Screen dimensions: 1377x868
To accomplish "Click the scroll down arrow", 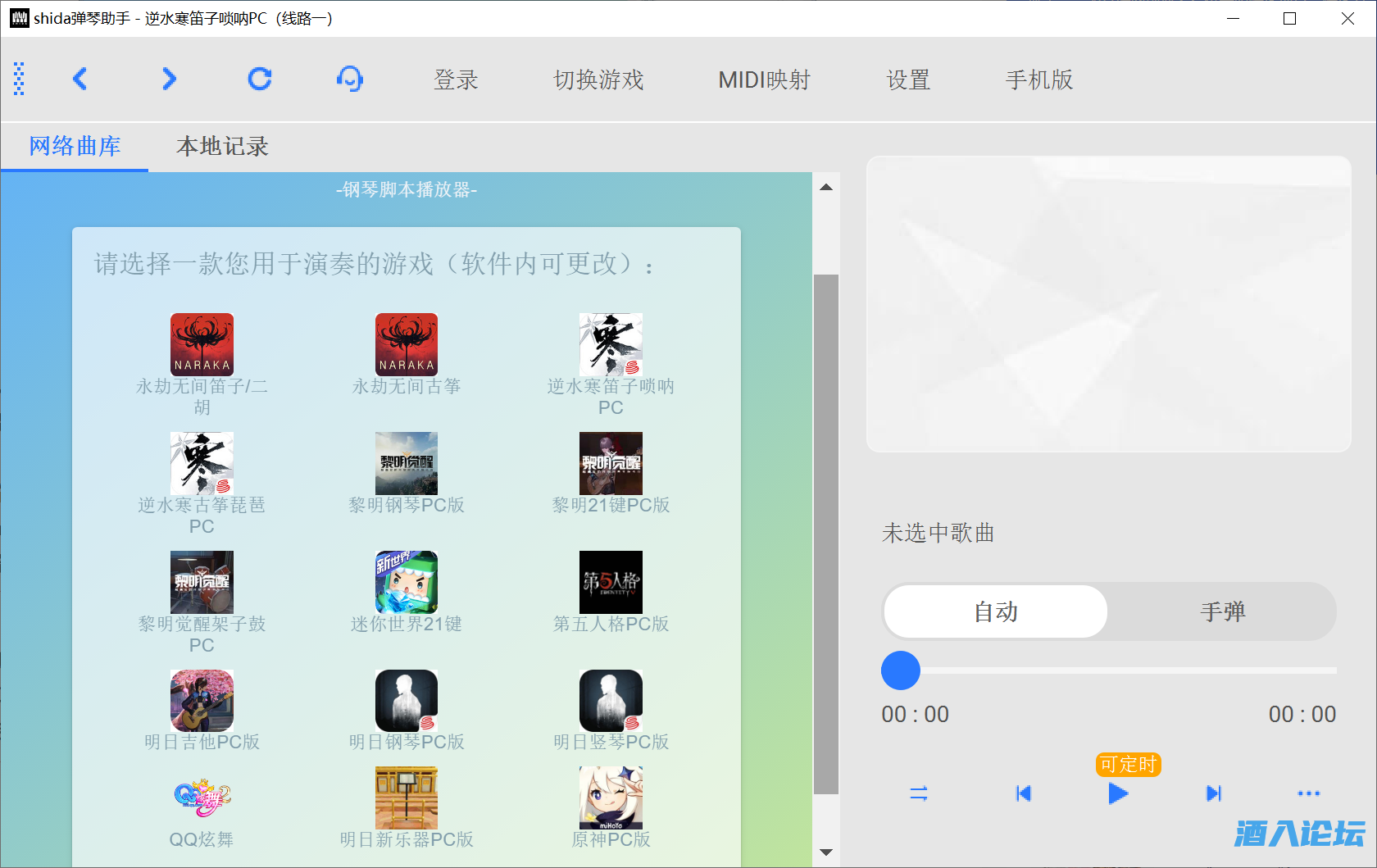I will pos(826,852).
